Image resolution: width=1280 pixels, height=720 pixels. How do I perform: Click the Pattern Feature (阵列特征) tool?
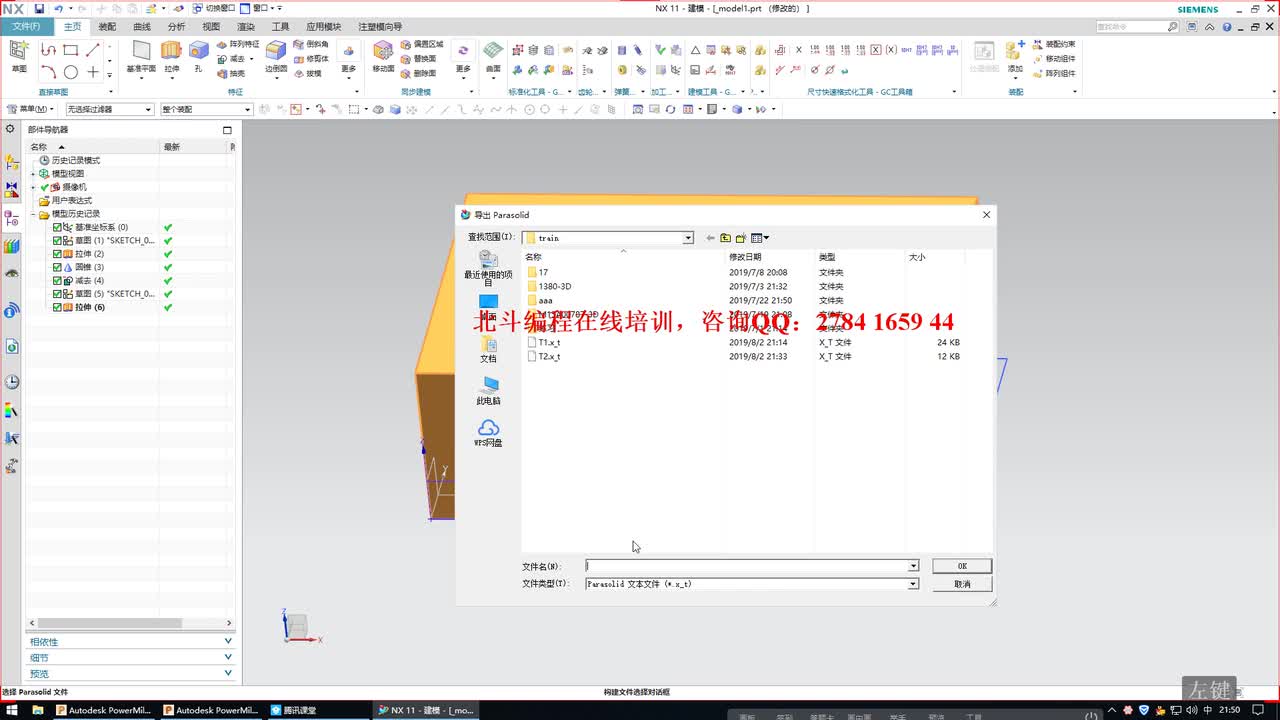(237, 44)
